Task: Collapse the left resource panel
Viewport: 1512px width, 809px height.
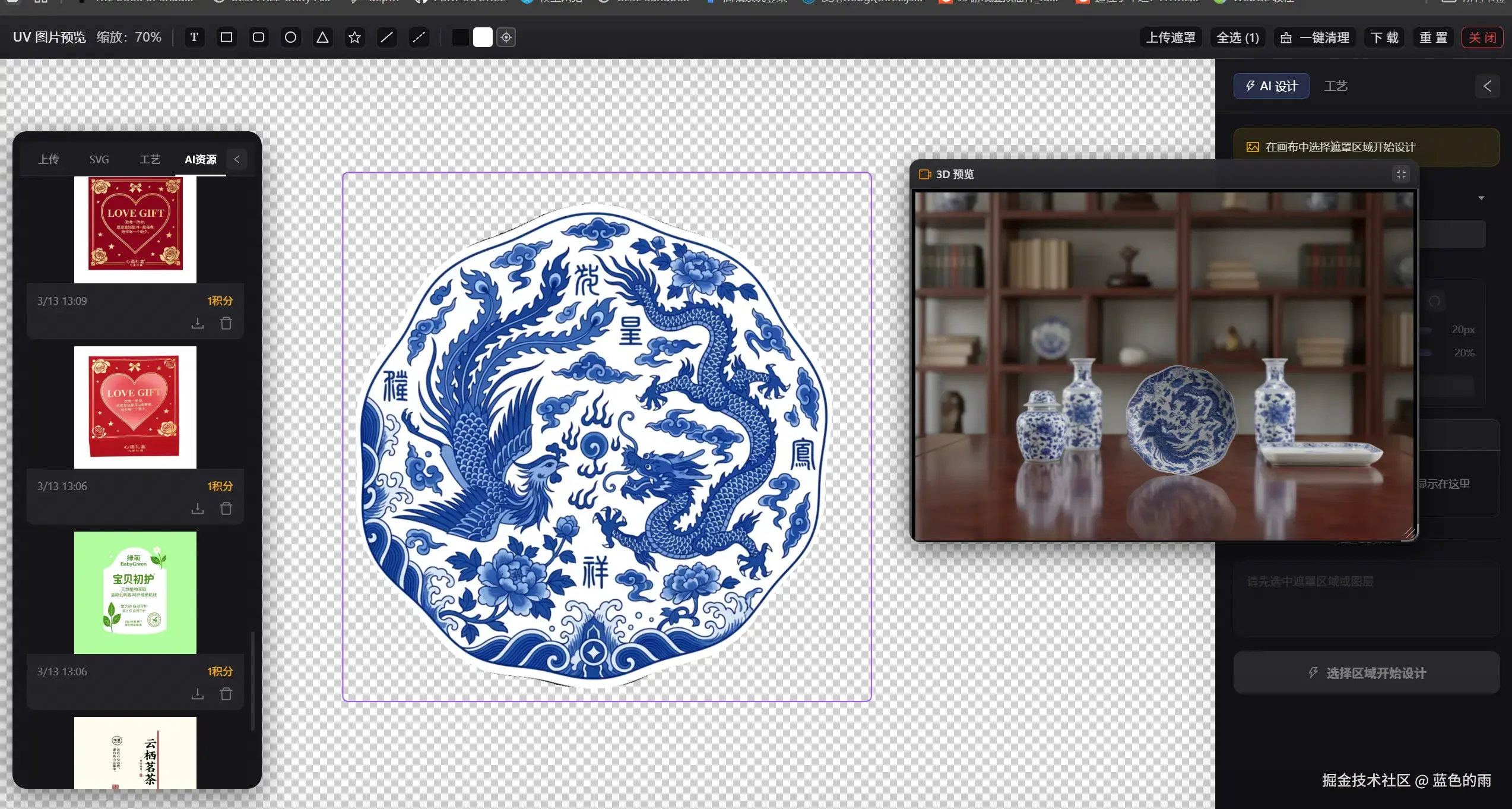Action: click(x=237, y=159)
